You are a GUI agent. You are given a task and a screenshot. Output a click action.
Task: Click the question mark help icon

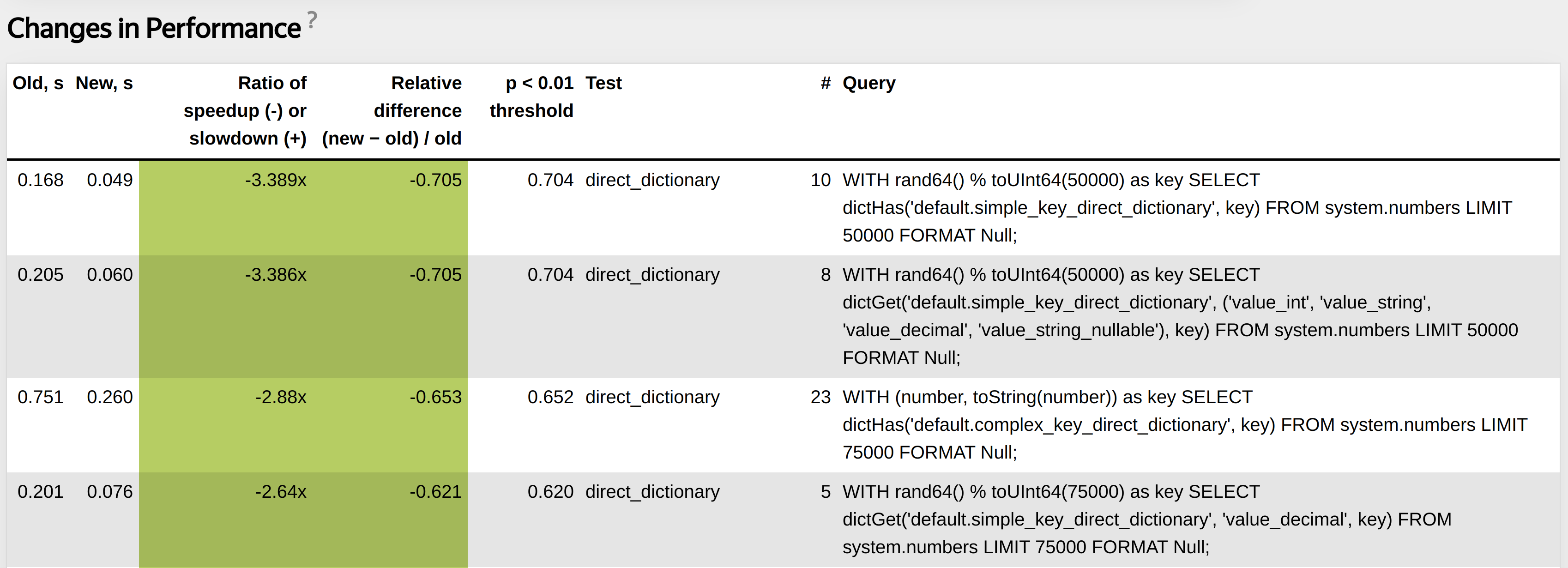pos(312,20)
